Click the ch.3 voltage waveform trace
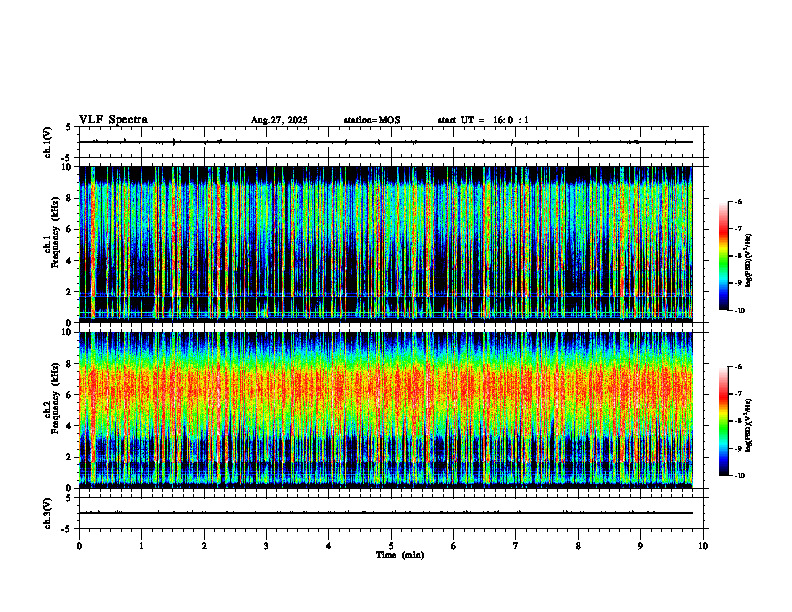792x612 pixels. 386,513
